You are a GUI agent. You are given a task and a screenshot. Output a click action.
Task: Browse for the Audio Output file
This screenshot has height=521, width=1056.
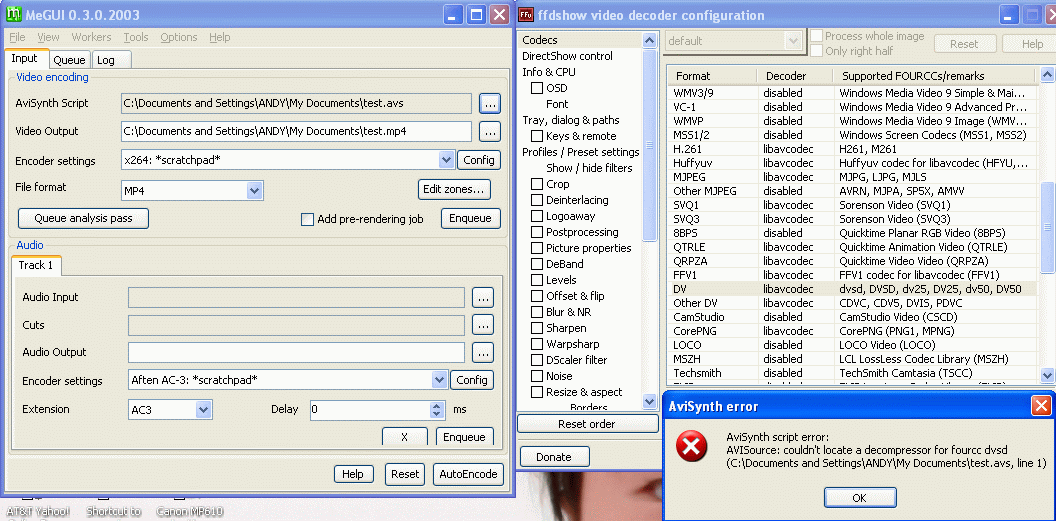point(483,352)
